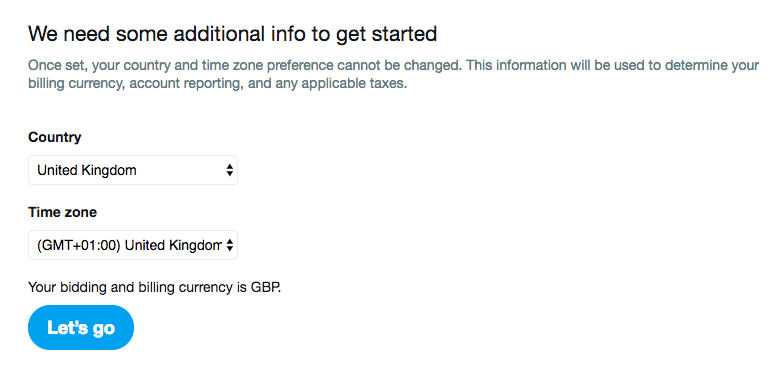The image size is (783, 372).
Task: Click the 'We need some additional info' heading
Action: [233, 34]
